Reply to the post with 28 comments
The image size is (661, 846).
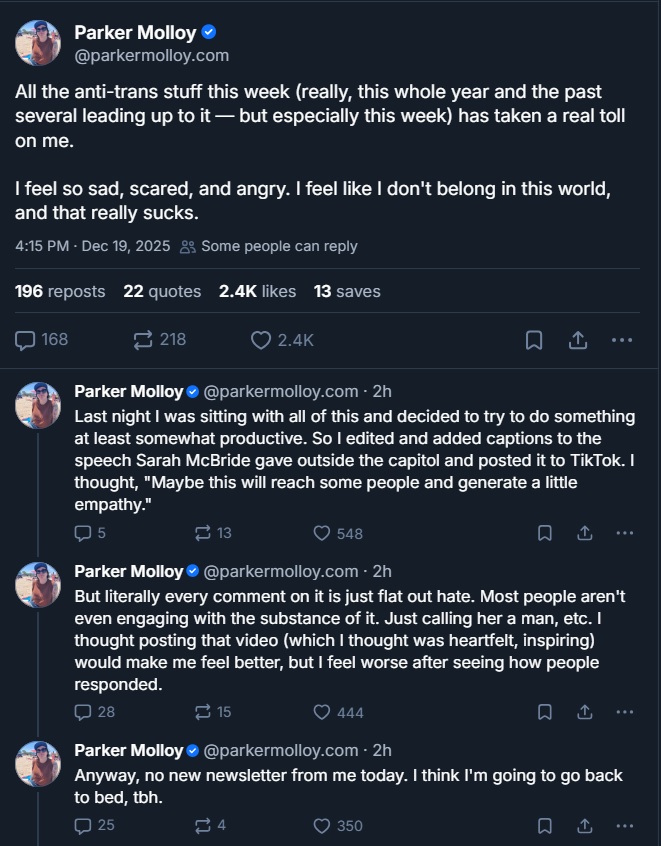pyautogui.click(x=84, y=712)
